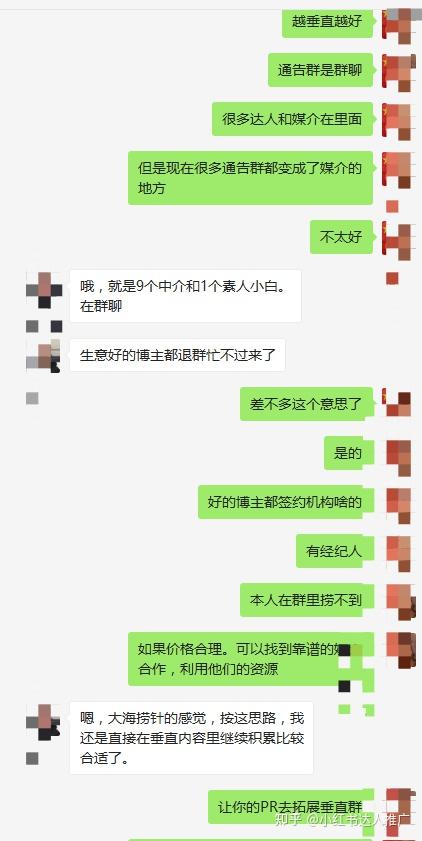Click avatar next to "不太好" bubble
Image resolution: width=422 pixels, height=841 pixels.
click(x=398, y=239)
